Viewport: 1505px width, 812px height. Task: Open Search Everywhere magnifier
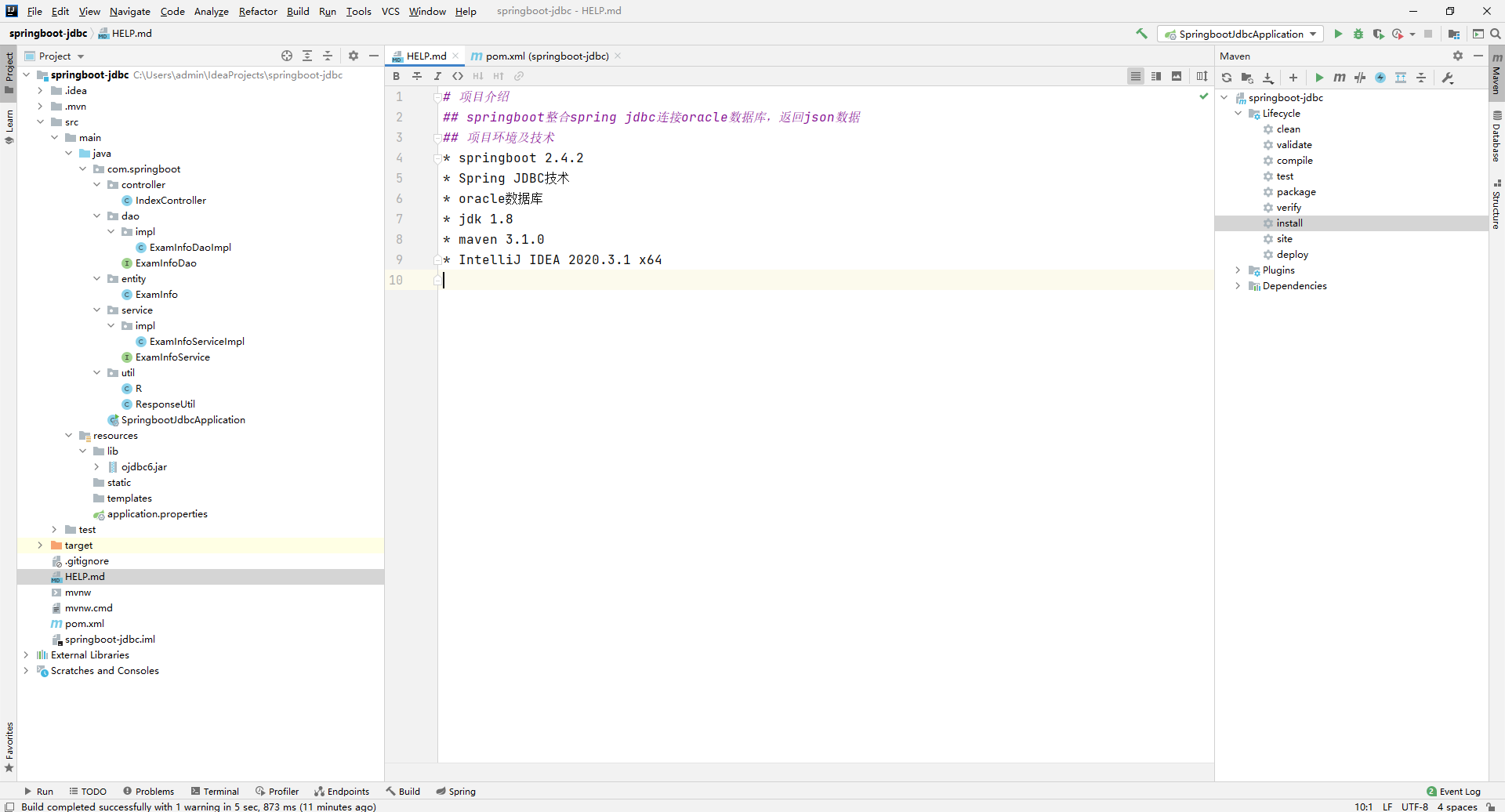tap(1496, 34)
